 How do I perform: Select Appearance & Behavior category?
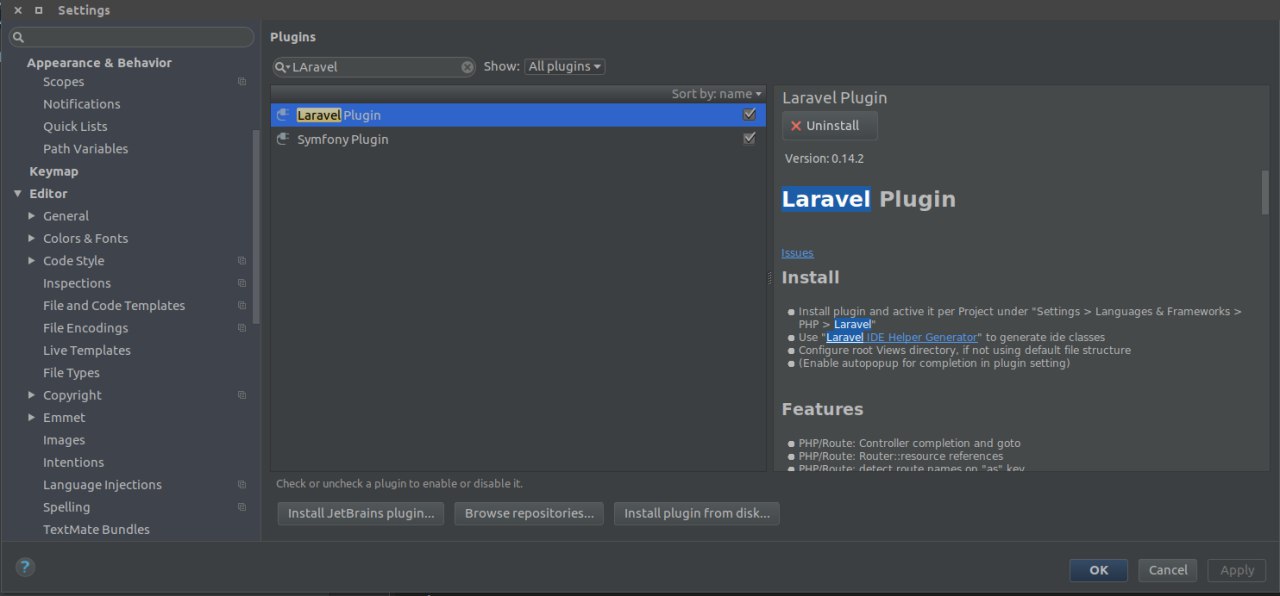tap(99, 62)
